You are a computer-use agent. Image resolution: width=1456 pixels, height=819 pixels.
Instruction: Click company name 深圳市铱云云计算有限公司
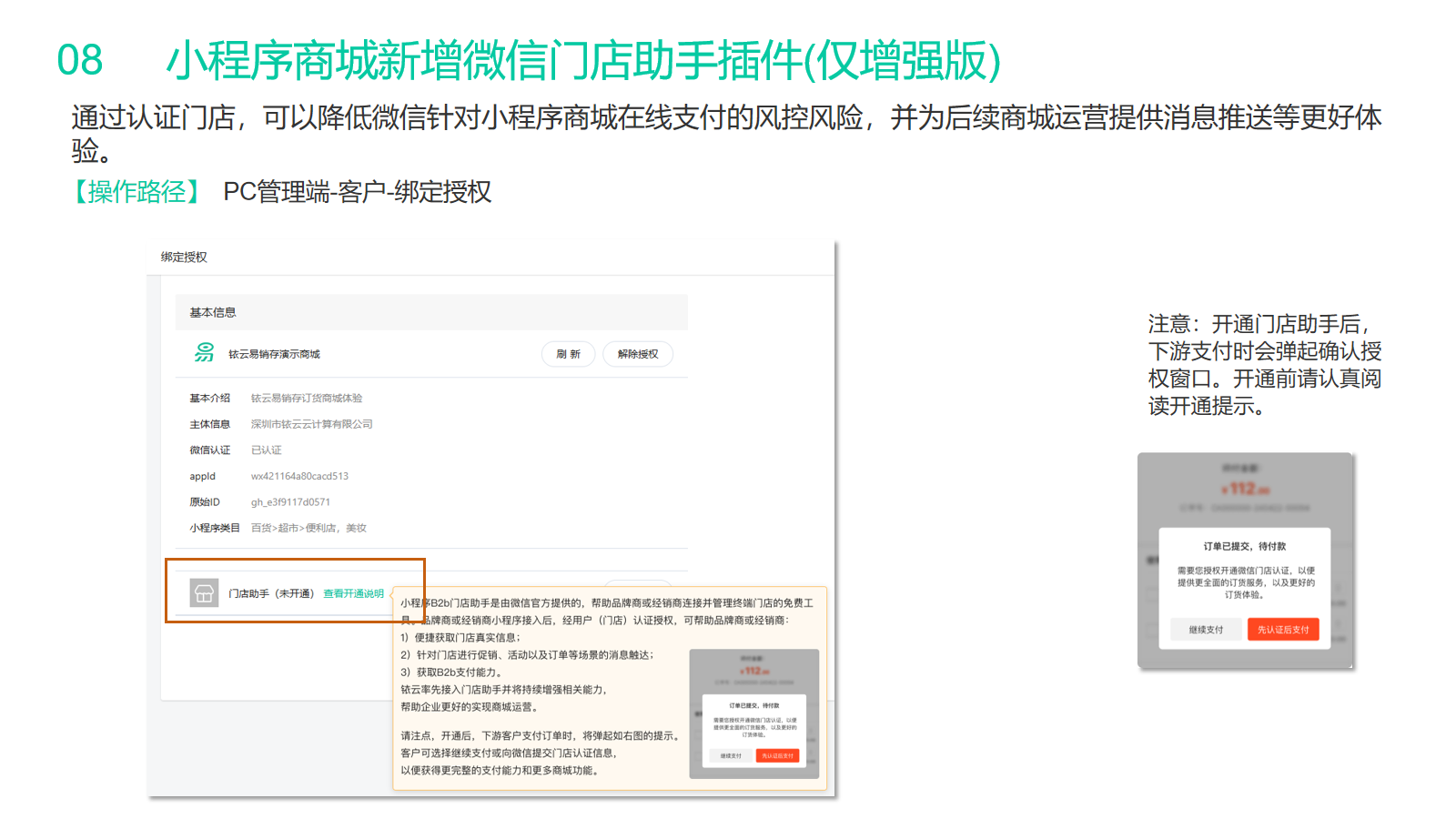pos(311,424)
